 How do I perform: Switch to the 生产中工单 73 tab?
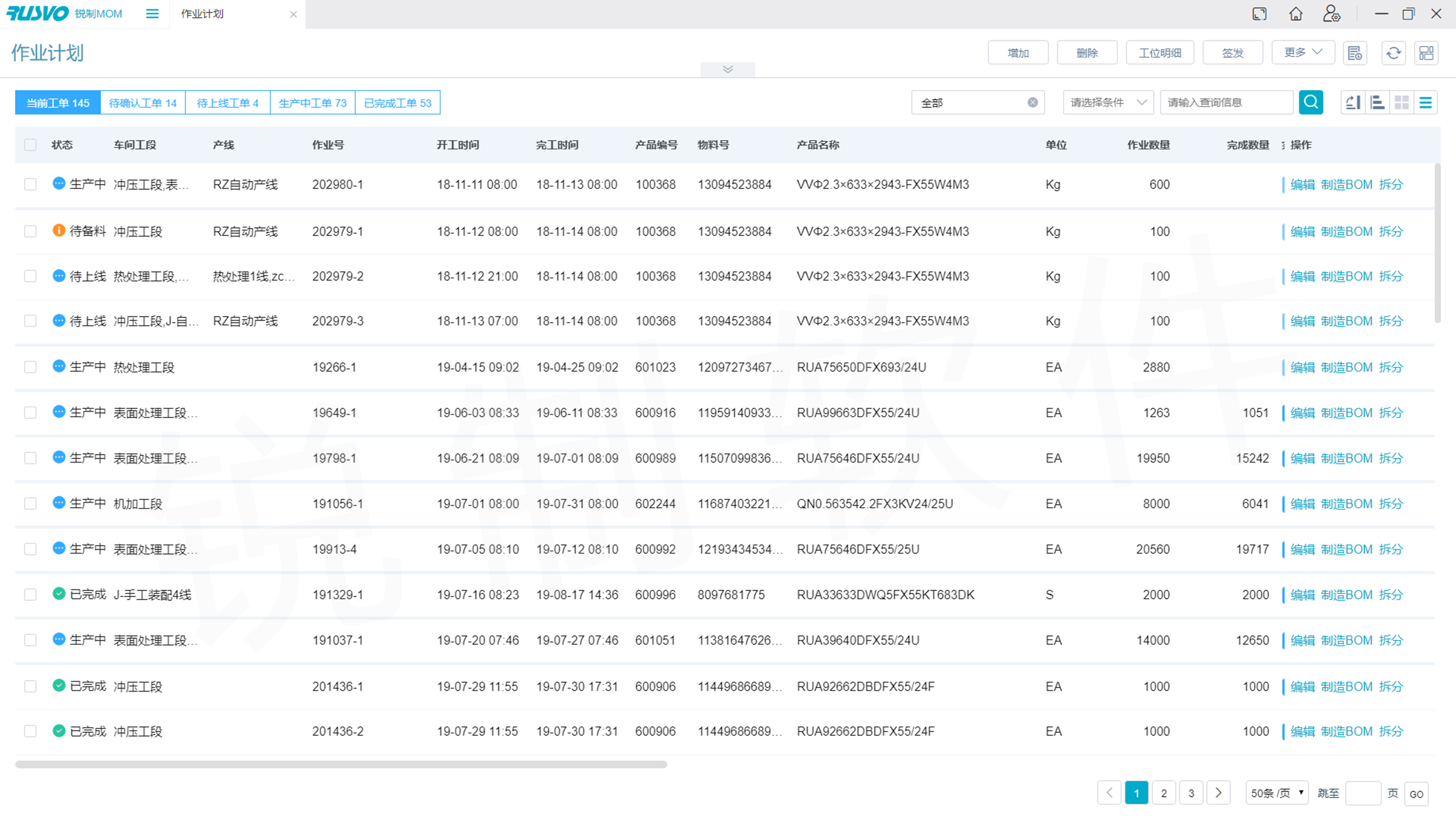[x=312, y=102]
